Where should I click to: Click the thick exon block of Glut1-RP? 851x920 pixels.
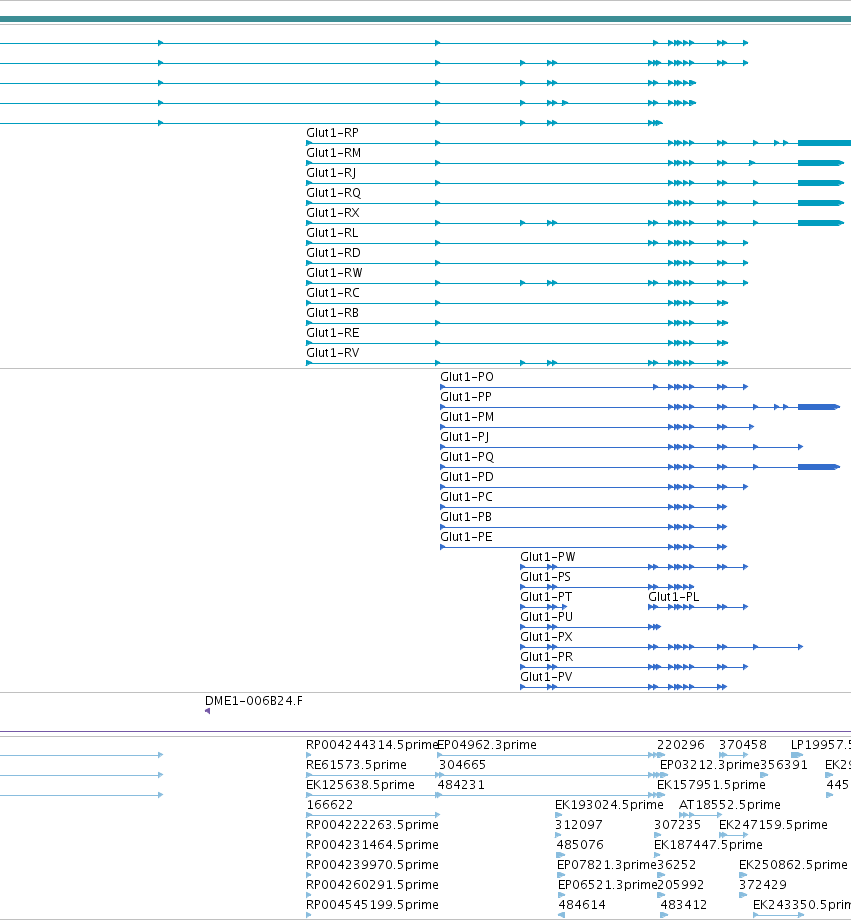pyautogui.click(x=825, y=143)
